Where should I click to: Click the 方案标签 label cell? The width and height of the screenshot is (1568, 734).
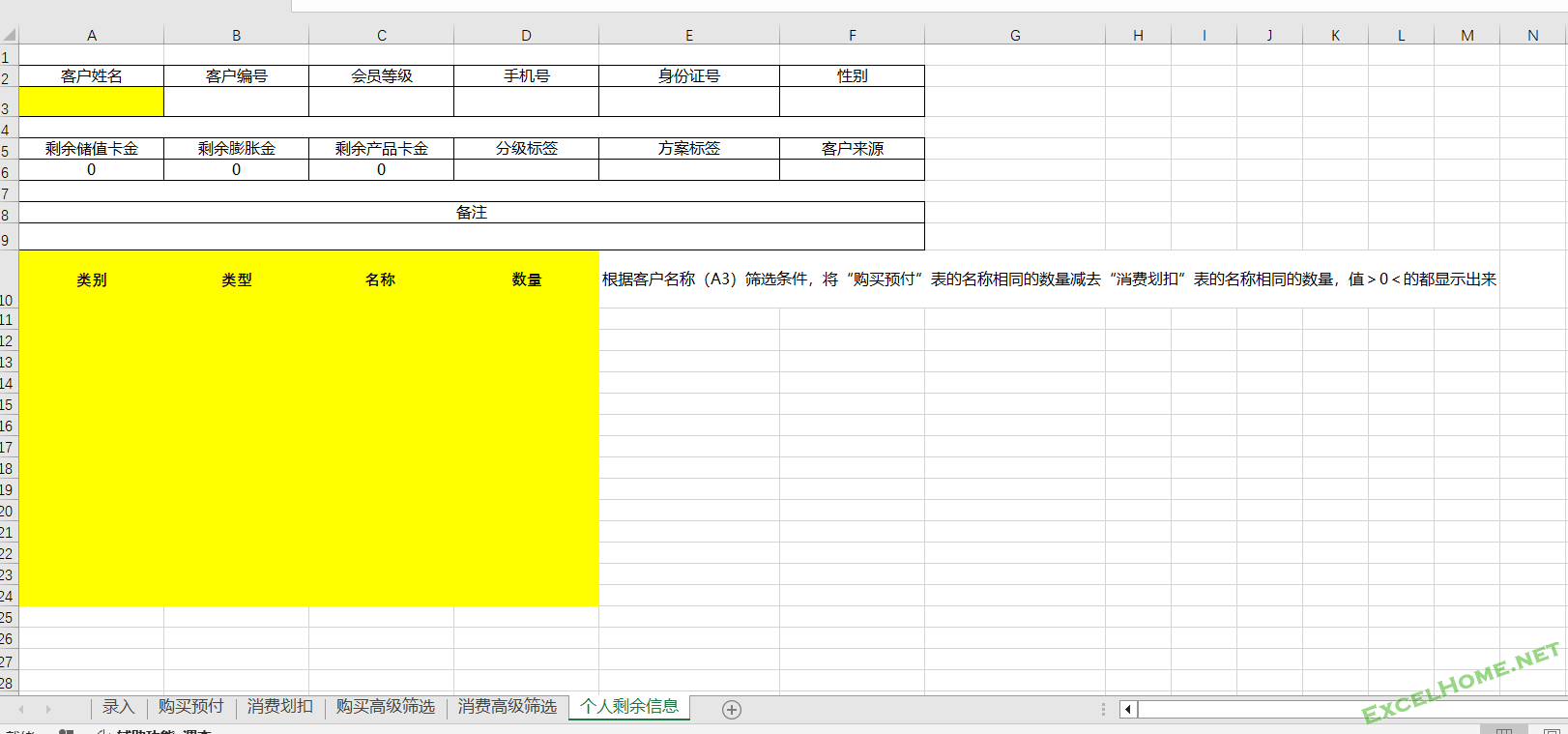[689, 149]
